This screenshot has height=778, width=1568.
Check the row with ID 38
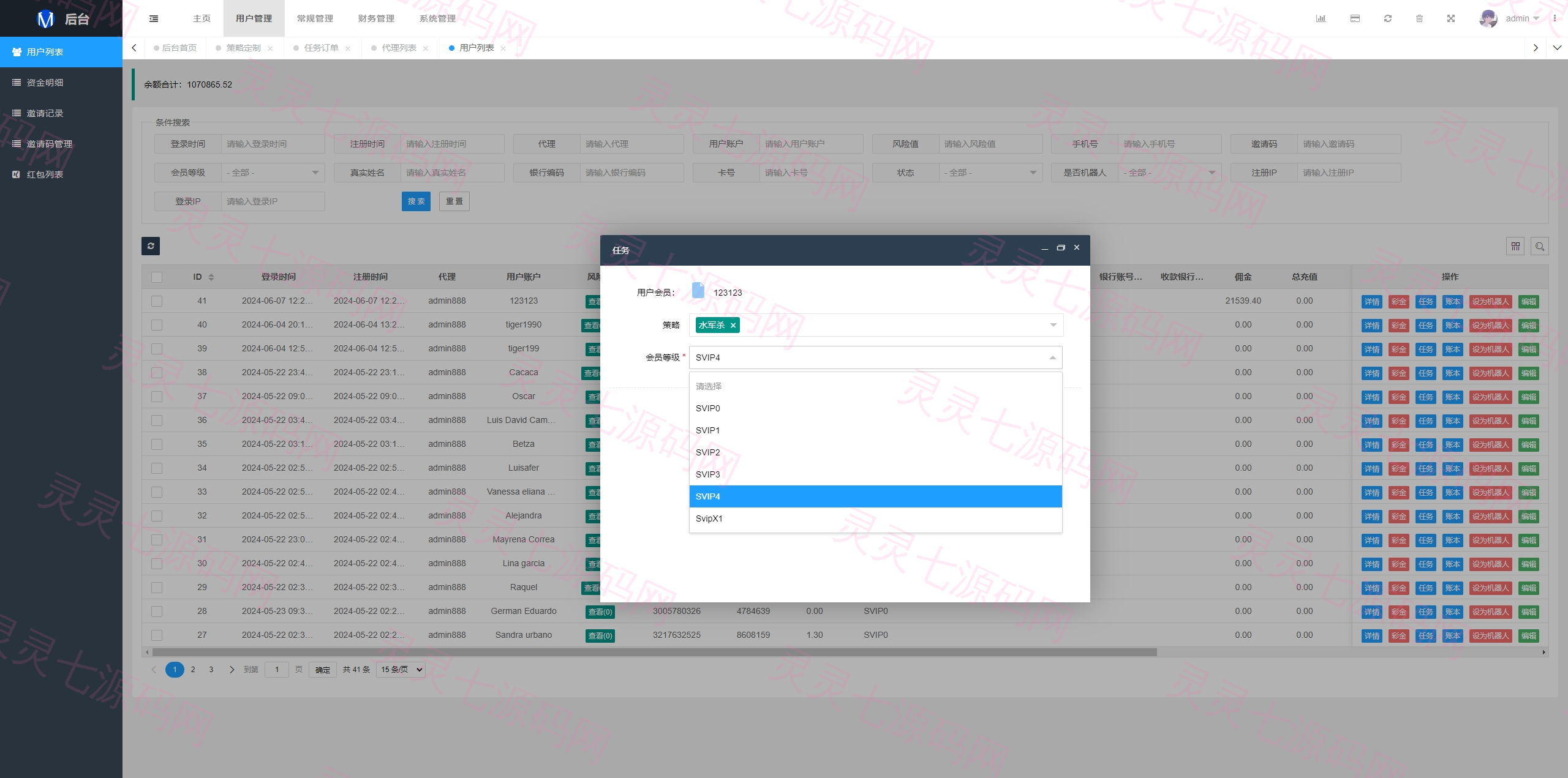point(157,373)
